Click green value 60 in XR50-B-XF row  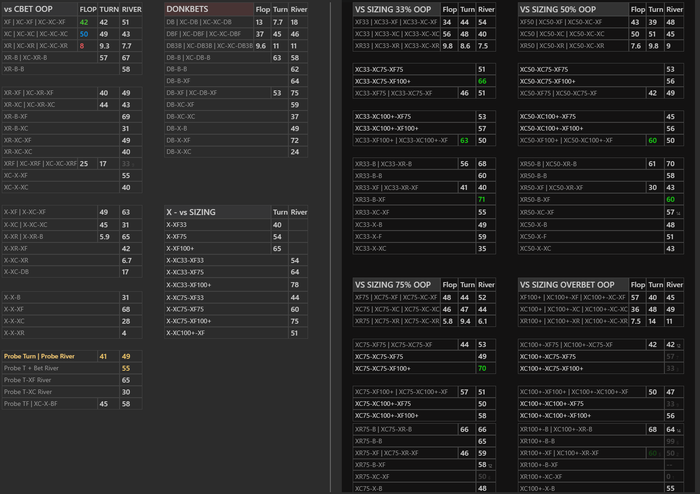[670, 199]
